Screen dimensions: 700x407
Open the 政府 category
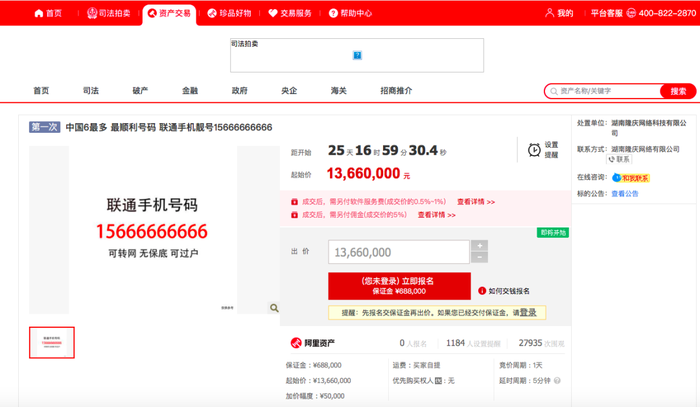coord(239,91)
